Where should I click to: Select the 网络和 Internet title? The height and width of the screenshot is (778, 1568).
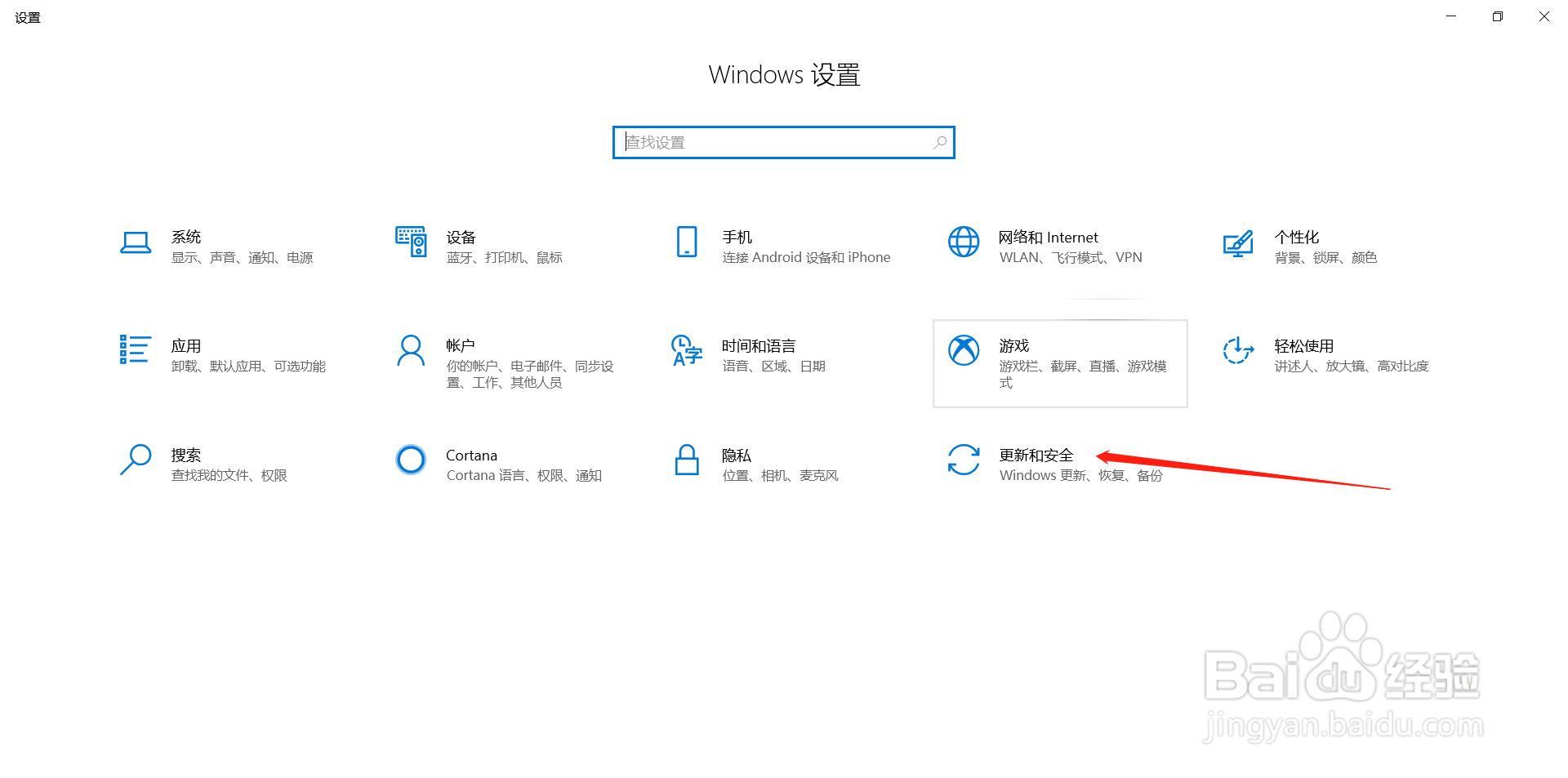1049,237
